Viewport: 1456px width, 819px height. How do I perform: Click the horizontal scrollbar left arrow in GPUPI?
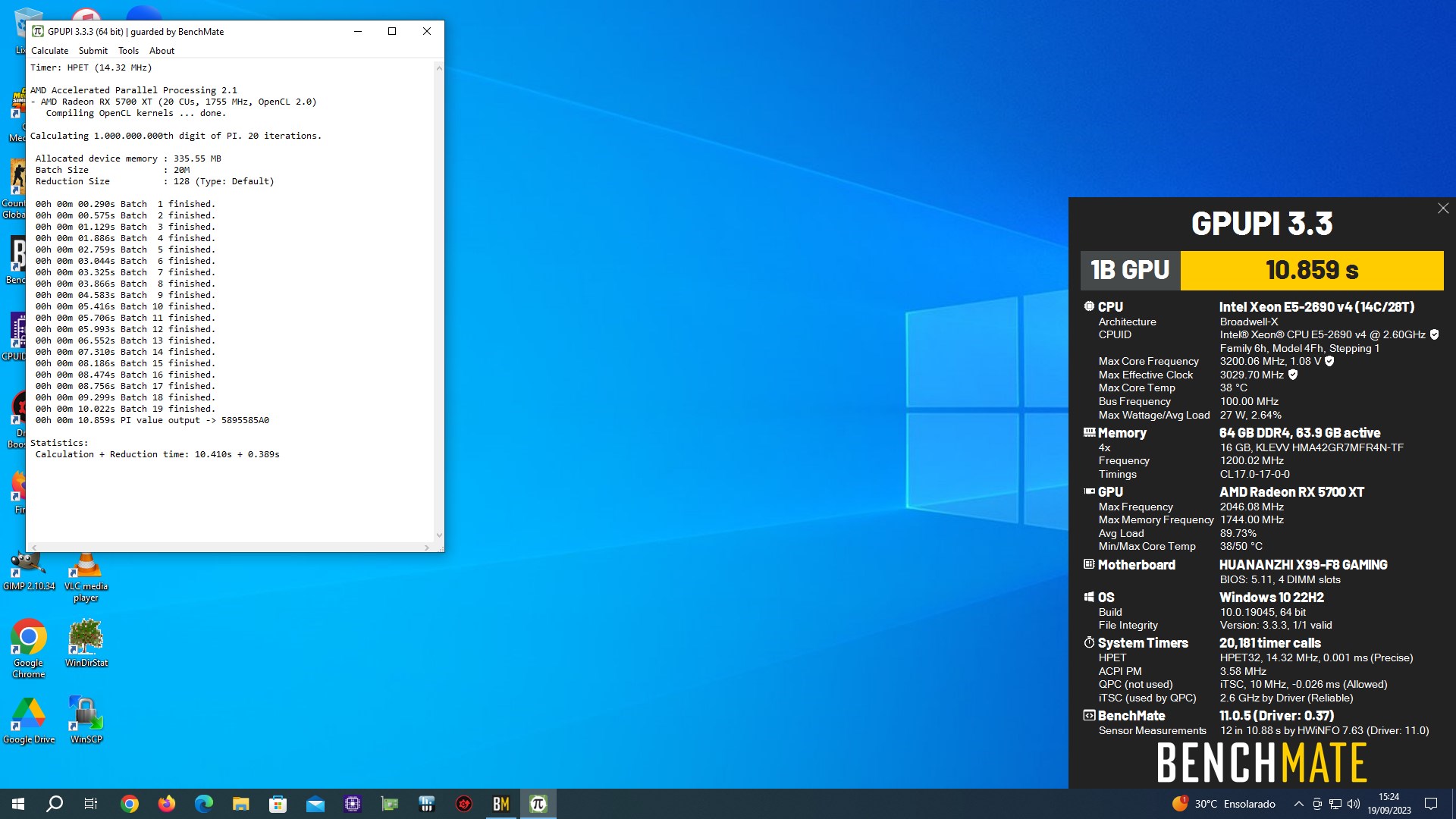click(34, 547)
